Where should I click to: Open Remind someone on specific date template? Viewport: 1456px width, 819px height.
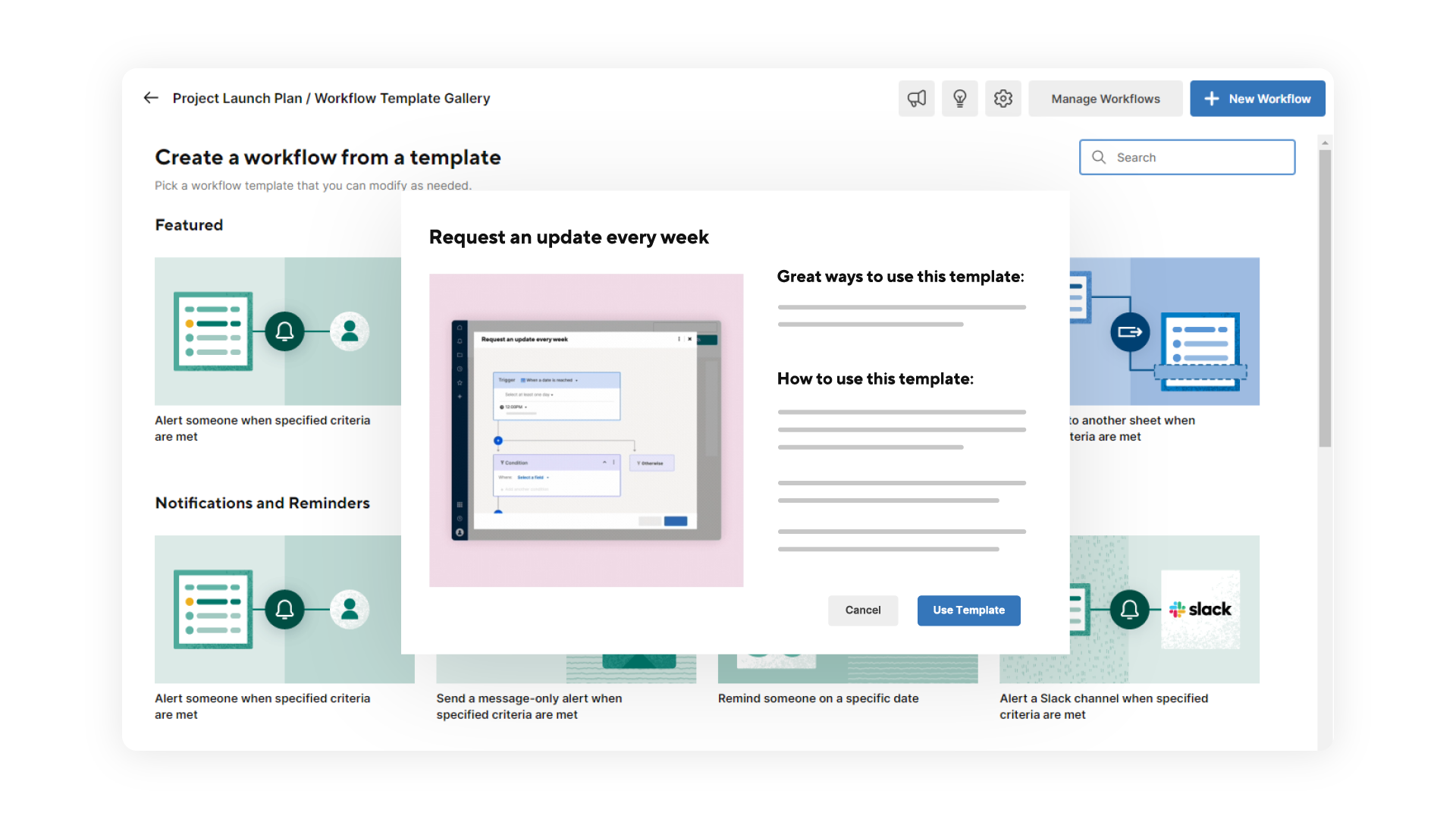pyautogui.click(x=817, y=698)
